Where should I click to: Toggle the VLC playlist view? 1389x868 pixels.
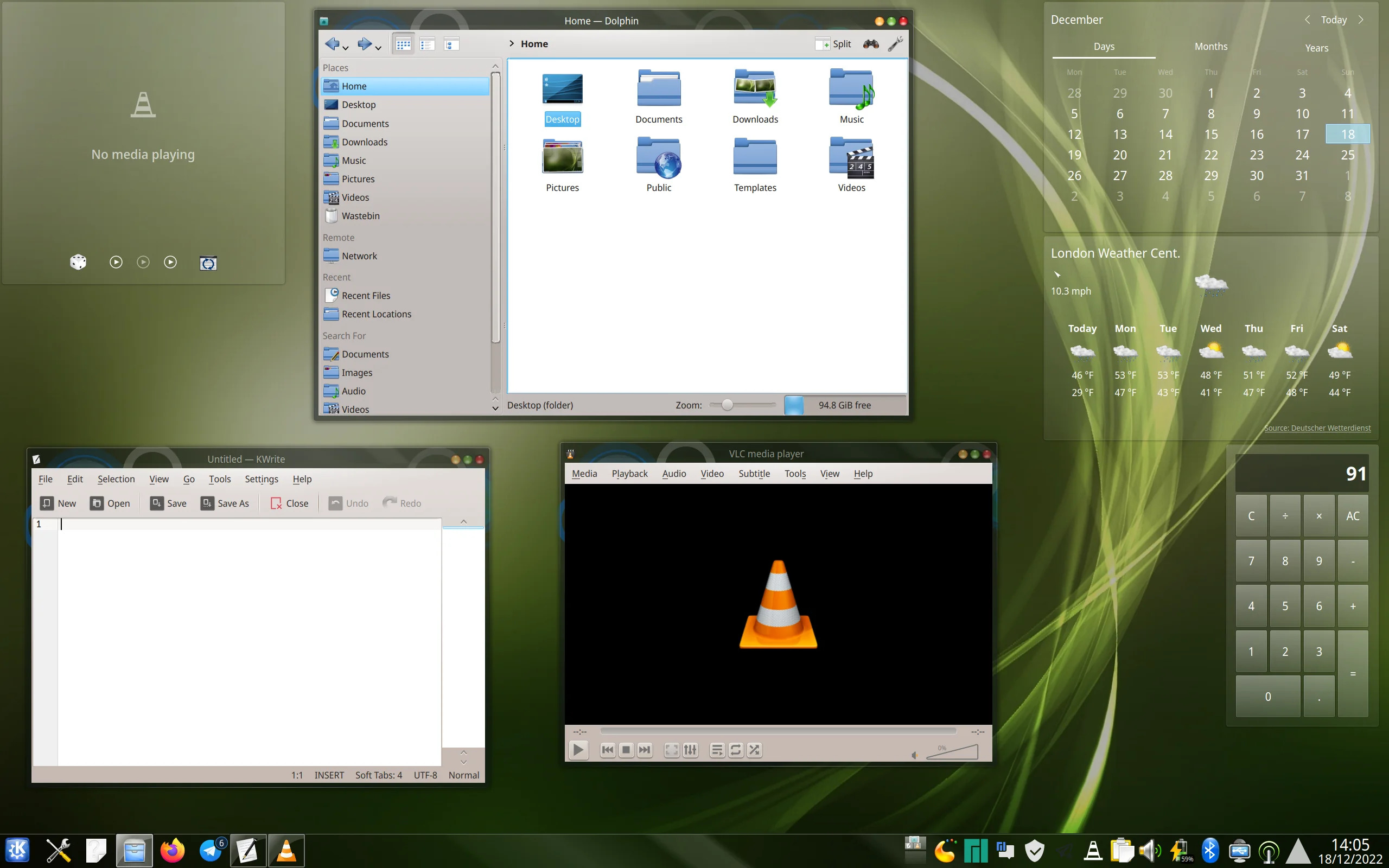pos(717,750)
